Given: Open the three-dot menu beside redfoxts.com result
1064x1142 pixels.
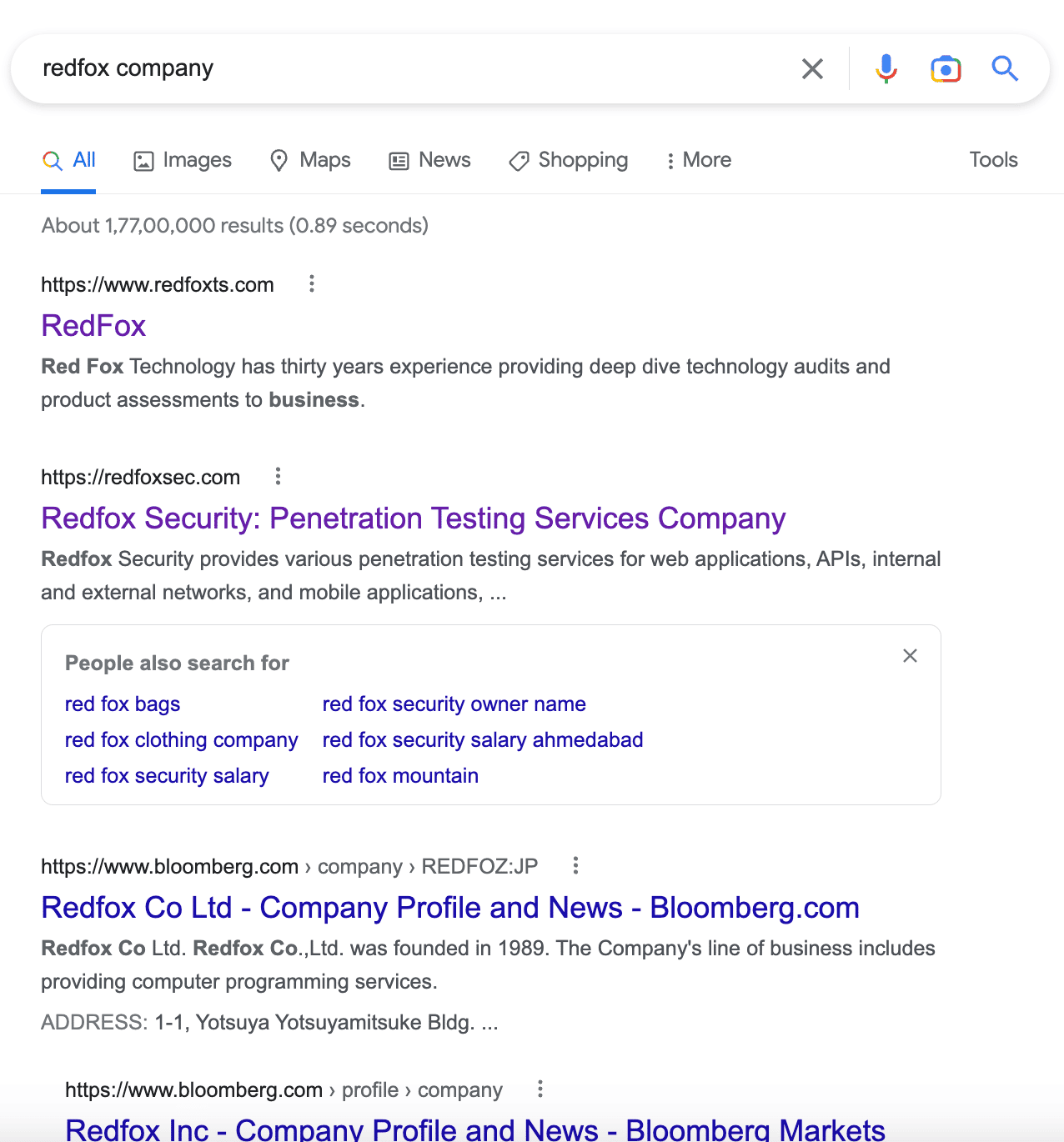Looking at the screenshot, I should tap(311, 283).
